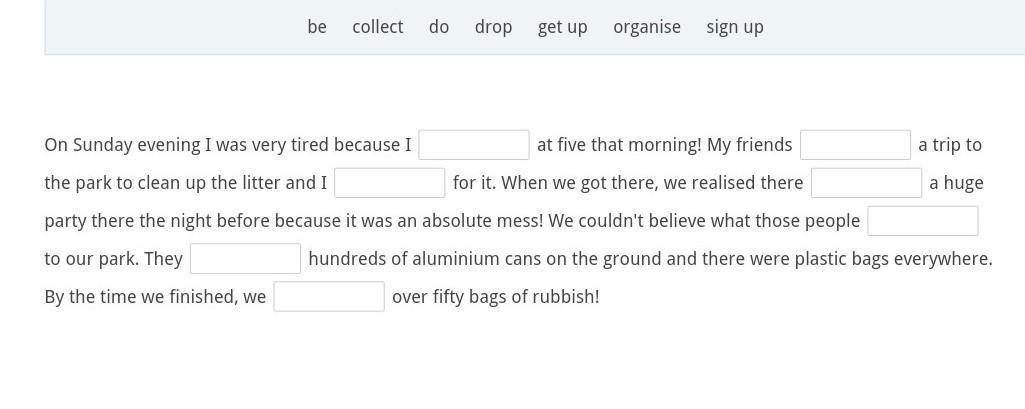Click the blank before 'for it.'
The image size is (1025, 409).
(390, 183)
